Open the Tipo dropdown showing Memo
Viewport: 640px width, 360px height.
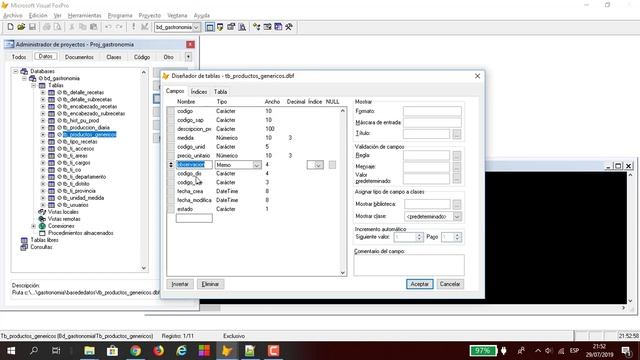[257, 165]
